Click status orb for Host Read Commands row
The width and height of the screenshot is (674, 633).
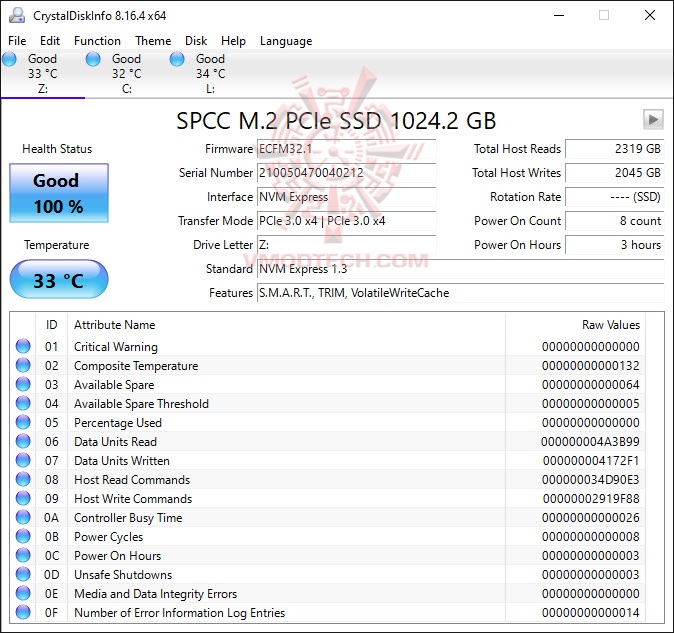23,479
